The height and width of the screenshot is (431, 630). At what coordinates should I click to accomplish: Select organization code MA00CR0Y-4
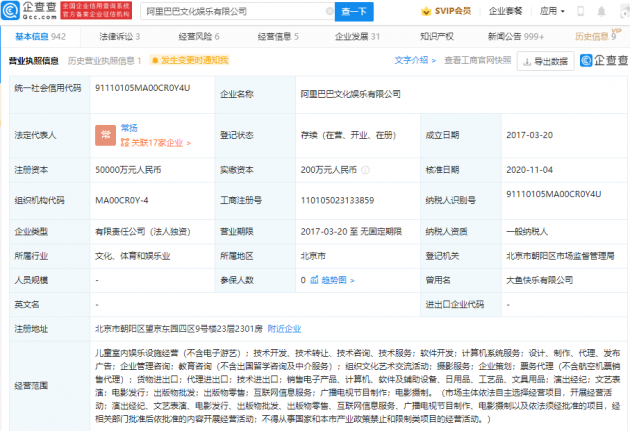(122, 200)
